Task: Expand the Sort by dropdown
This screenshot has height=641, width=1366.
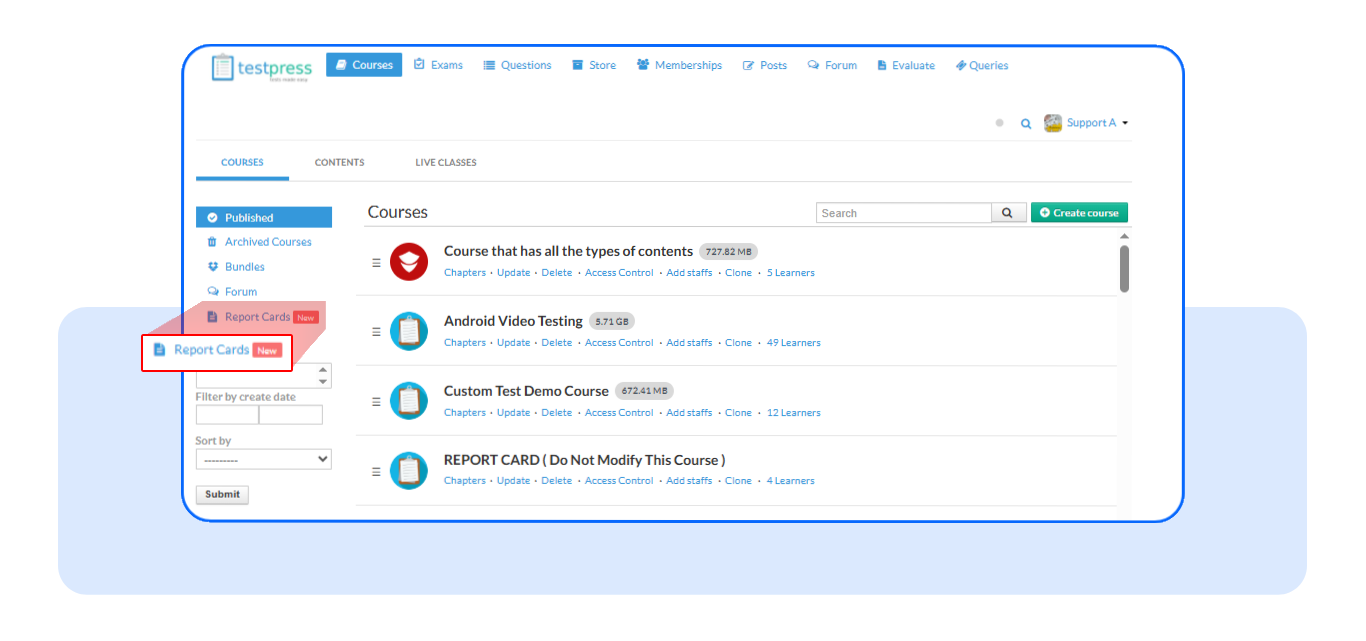Action: click(x=263, y=459)
